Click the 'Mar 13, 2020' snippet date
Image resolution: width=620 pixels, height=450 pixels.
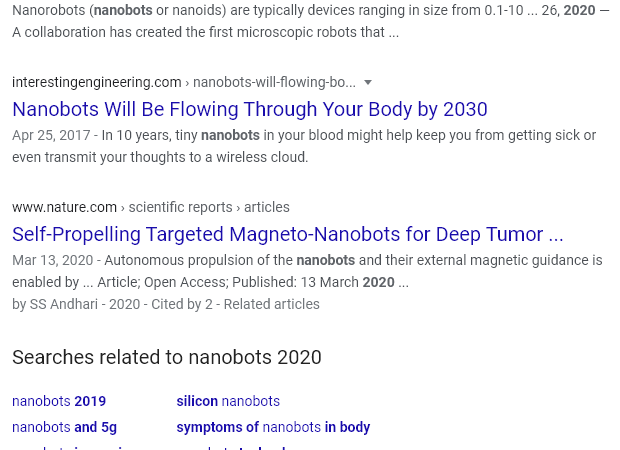[53, 260]
